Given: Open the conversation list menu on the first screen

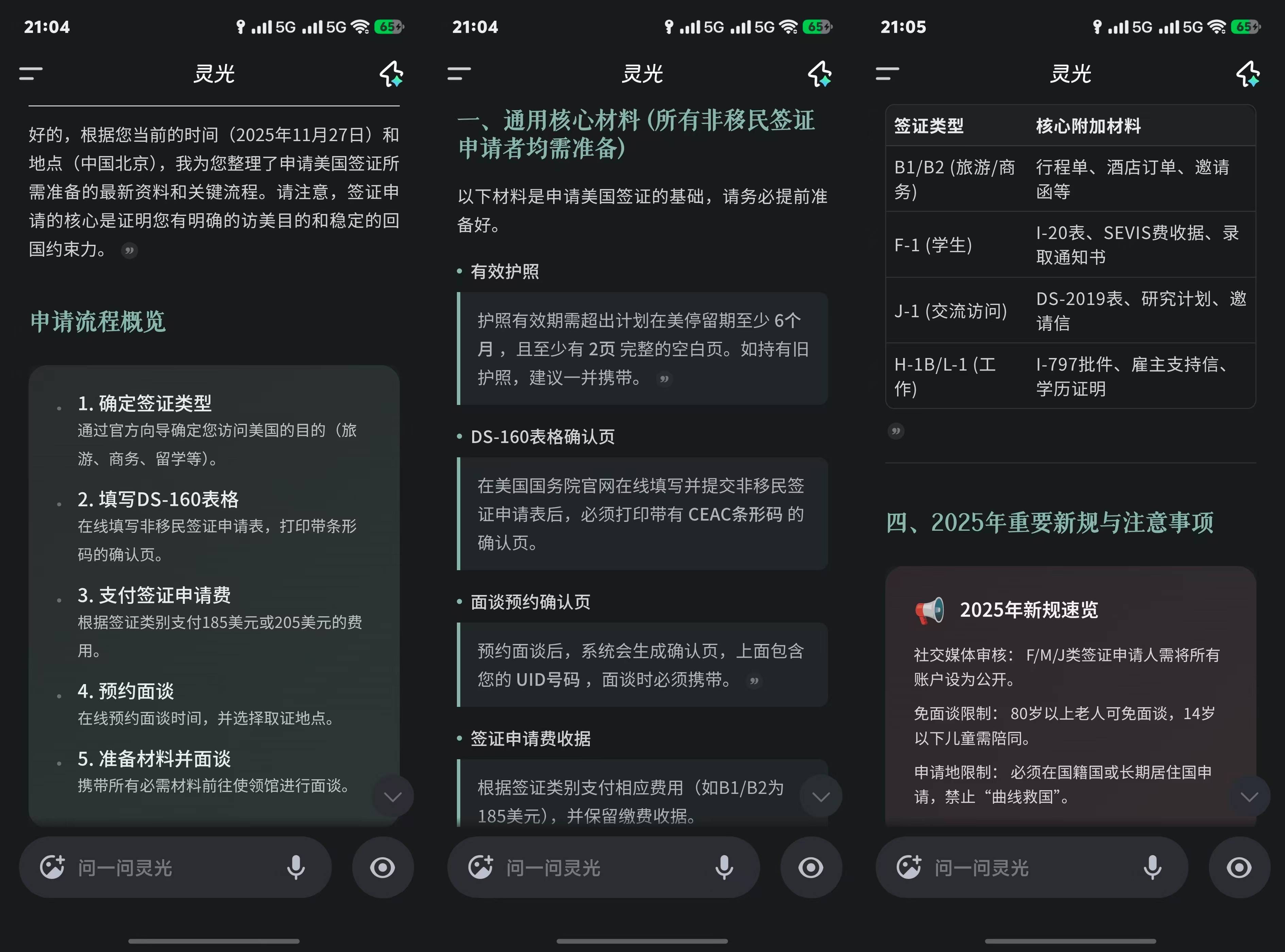Looking at the screenshot, I should [31, 74].
